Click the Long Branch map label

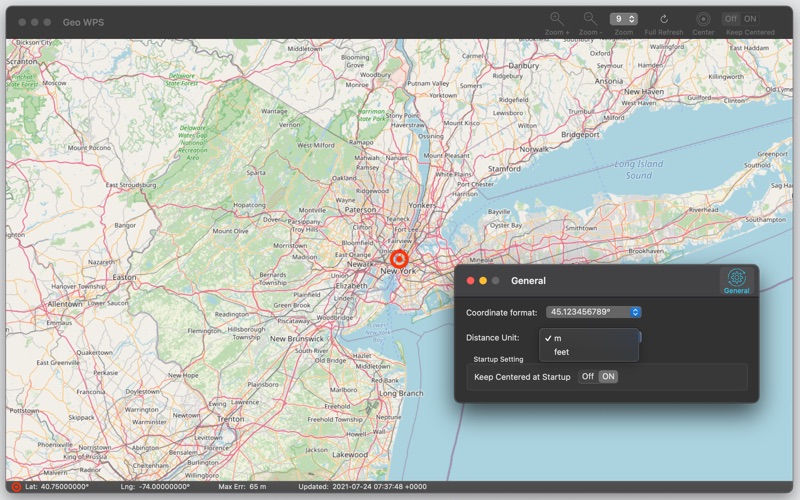(x=401, y=393)
